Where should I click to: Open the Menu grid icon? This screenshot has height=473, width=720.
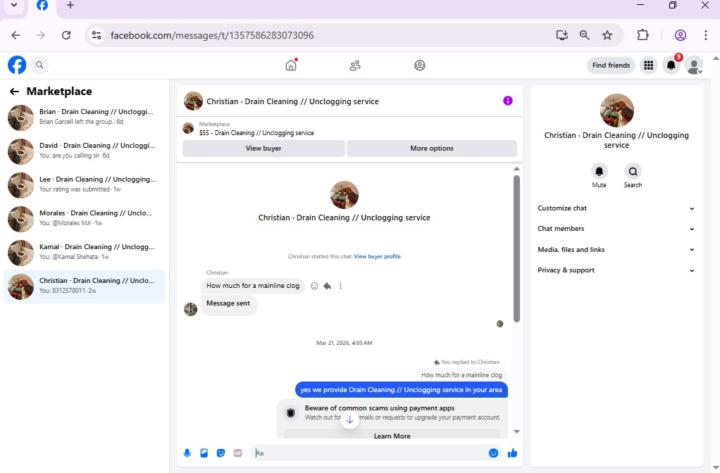point(648,65)
